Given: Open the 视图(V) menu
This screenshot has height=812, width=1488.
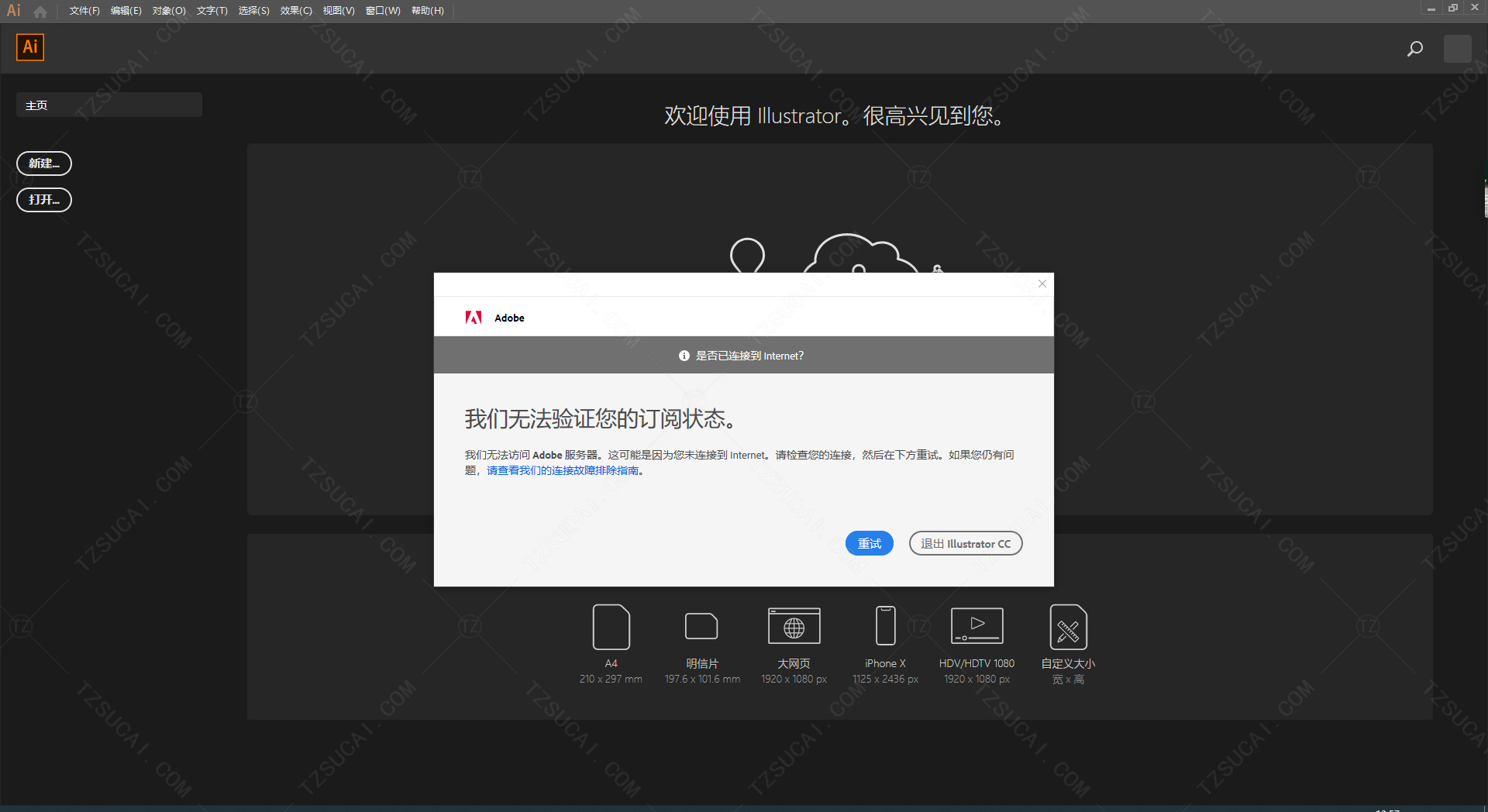Looking at the screenshot, I should tap(339, 11).
